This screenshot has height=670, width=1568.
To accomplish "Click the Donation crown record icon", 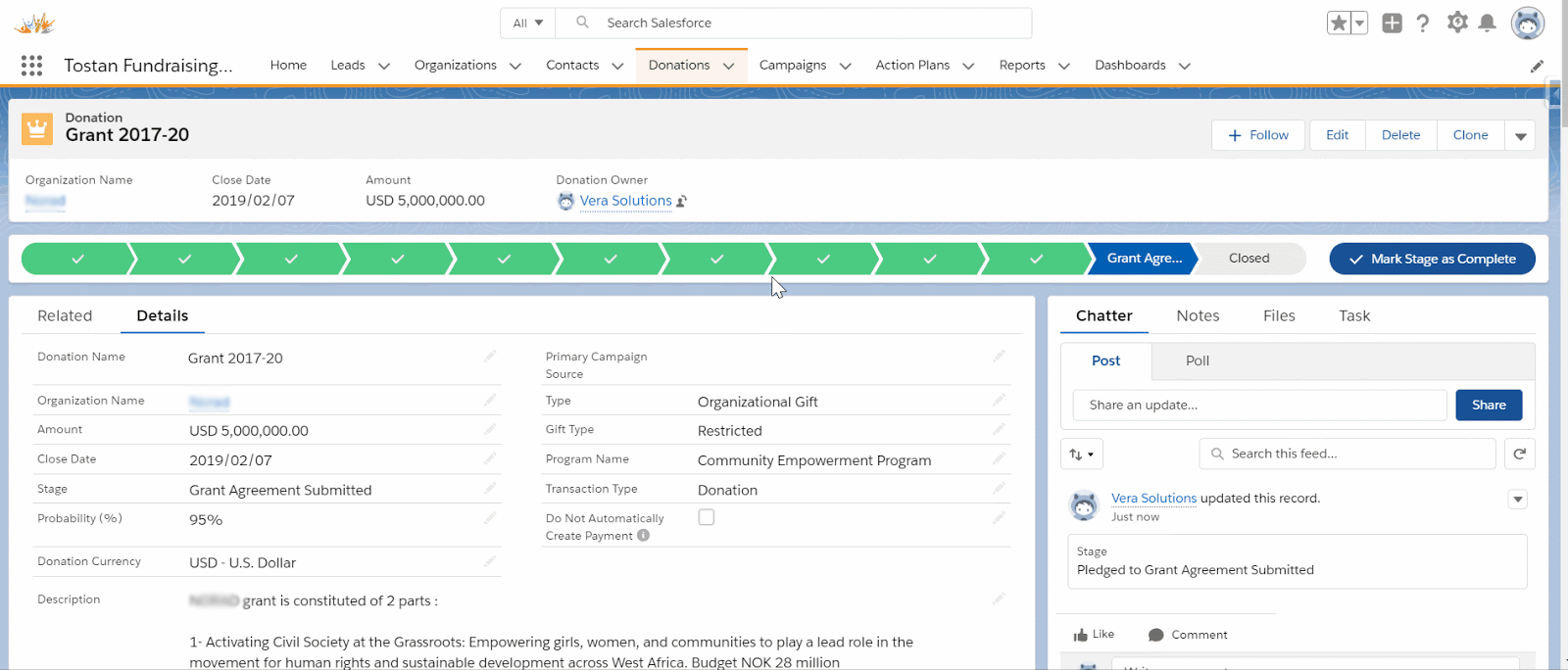I will (x=37, y=127).
